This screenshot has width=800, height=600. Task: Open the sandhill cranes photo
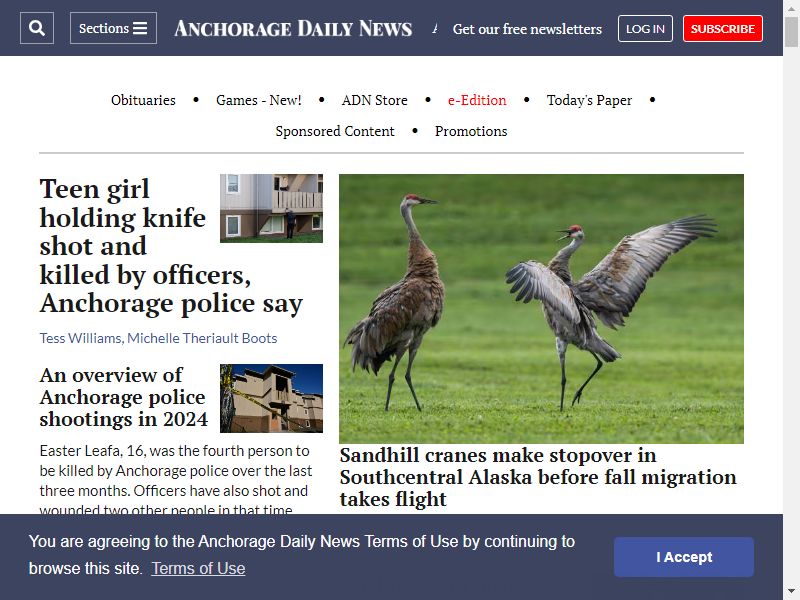(541, 309)
